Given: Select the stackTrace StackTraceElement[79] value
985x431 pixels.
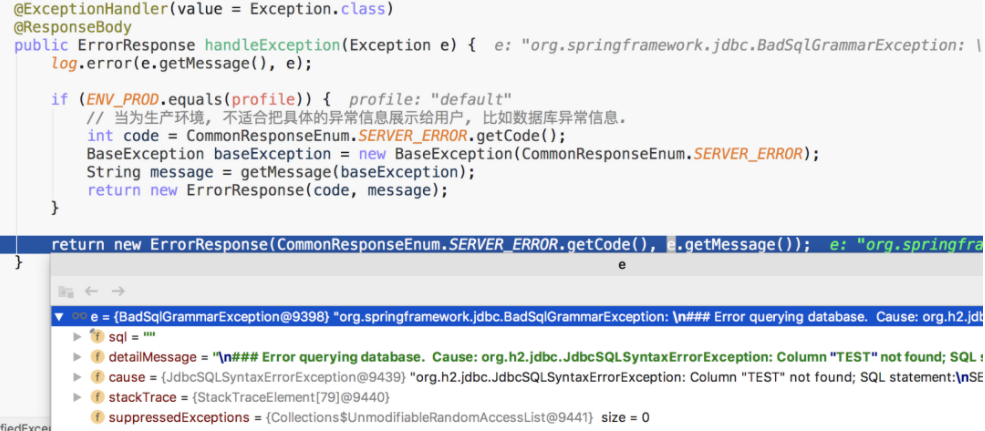Looking at the screenshot, I should tap(290, 398).
